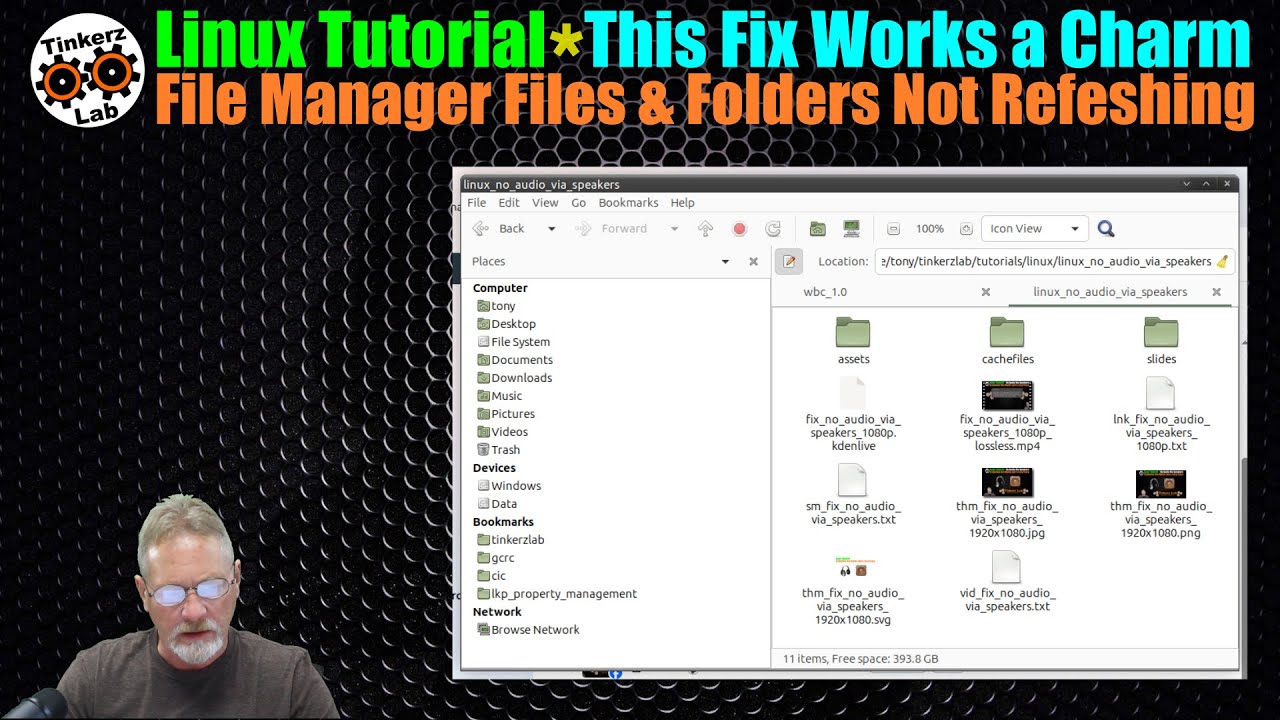Open the Bookmarks menu
The width and height of the screenshot is (1280, 720).
coord(628,203)
